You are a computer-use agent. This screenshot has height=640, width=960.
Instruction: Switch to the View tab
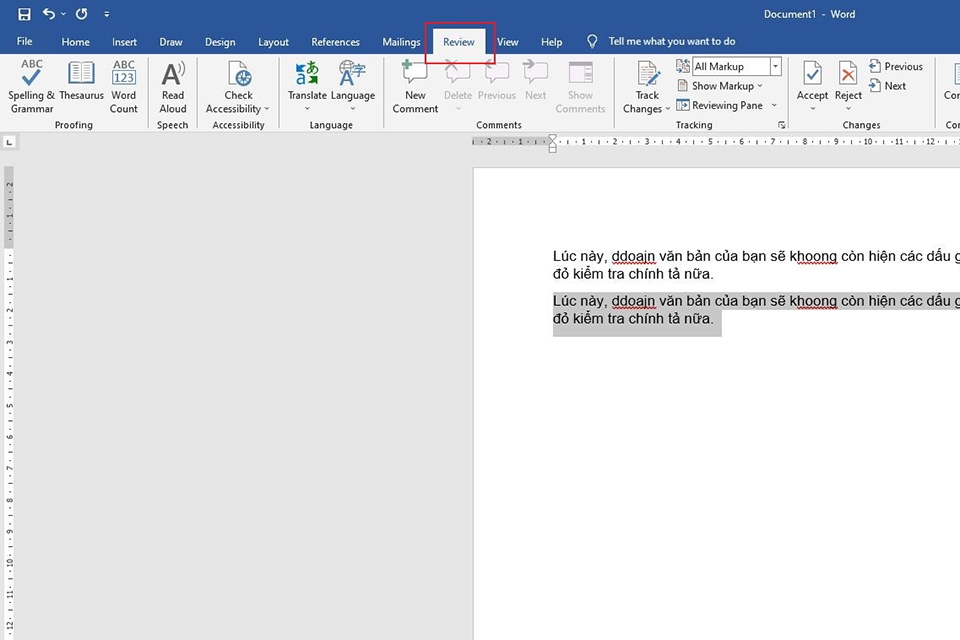point(507,42)
